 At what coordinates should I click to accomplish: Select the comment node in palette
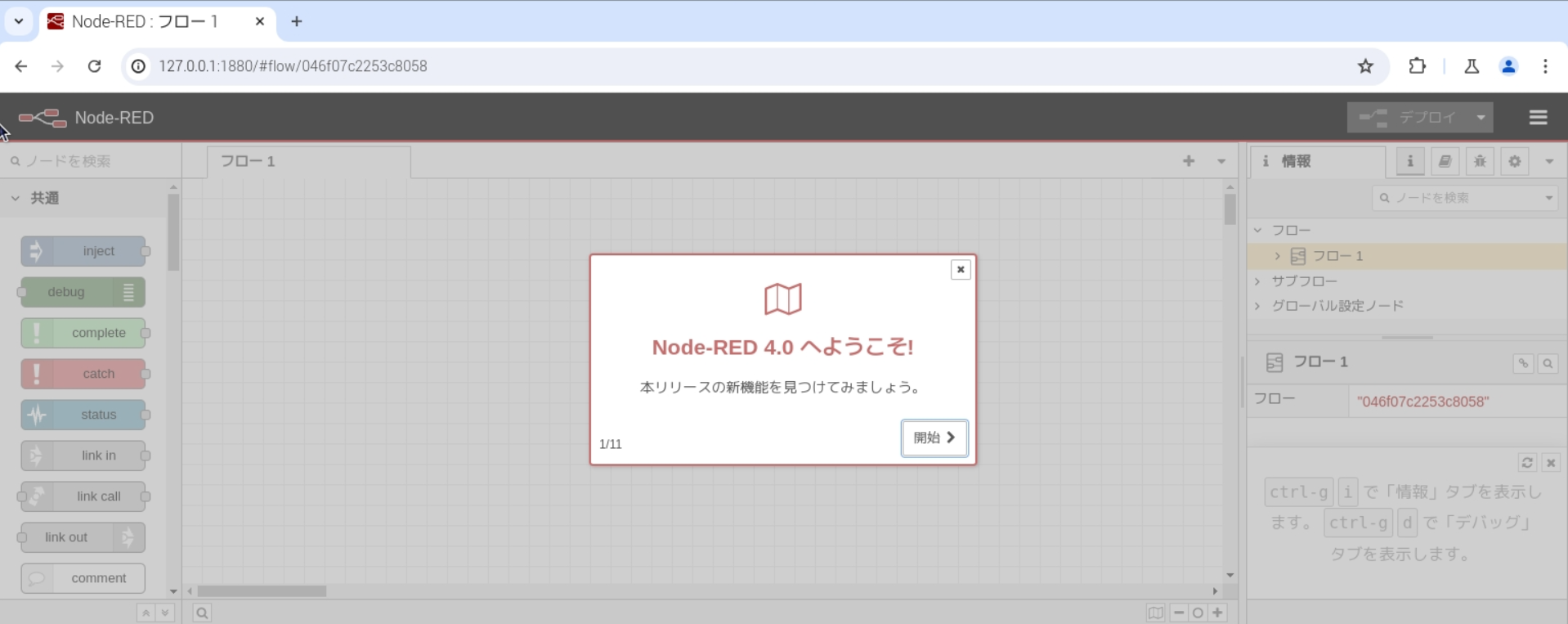click(83, 578)
